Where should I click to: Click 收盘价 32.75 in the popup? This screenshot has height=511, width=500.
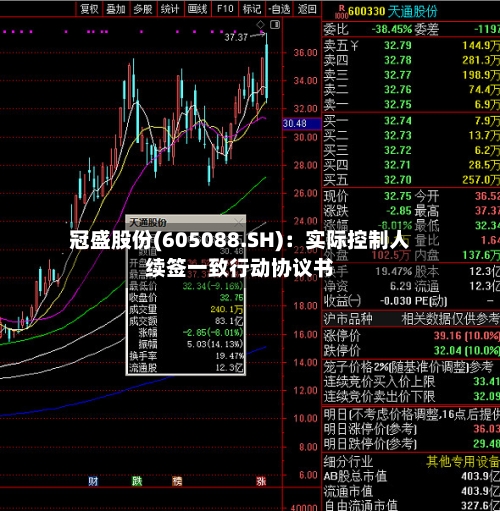(186, 297)
